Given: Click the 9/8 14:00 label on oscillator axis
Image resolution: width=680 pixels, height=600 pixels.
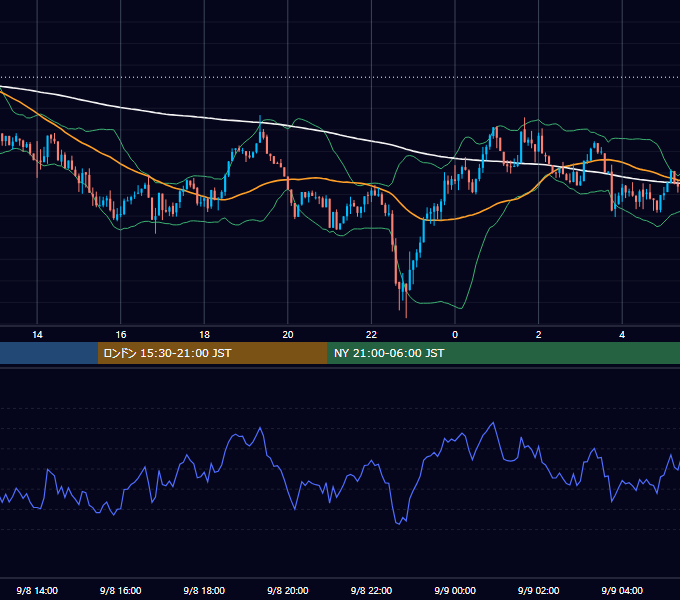Looking at the screenshot, I should (x=37, y=590).
